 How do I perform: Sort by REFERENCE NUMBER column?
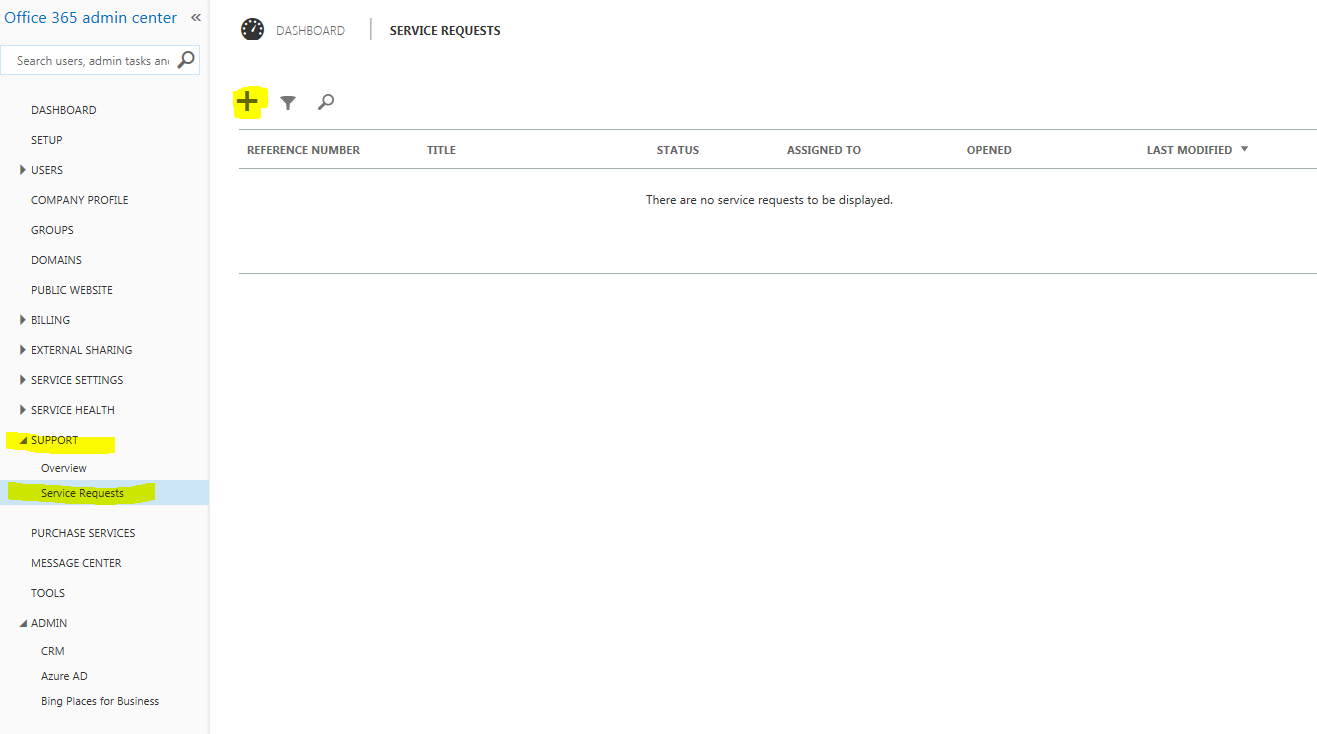pos(303,150)
